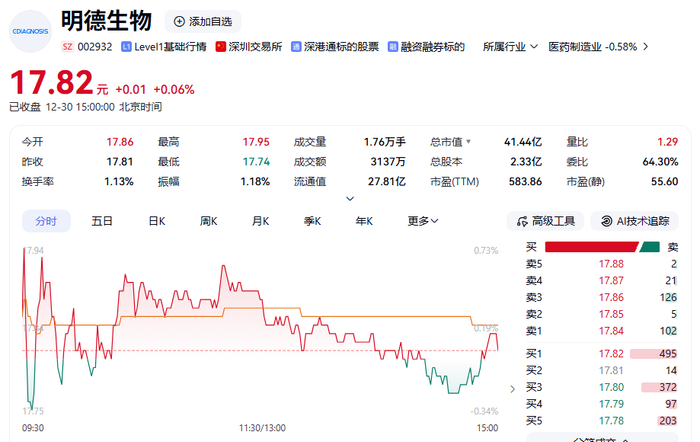The width and height of the screenshot is (700, 442).
Task: Open 总市值 dropdown arrow
Action: [468, 142]
